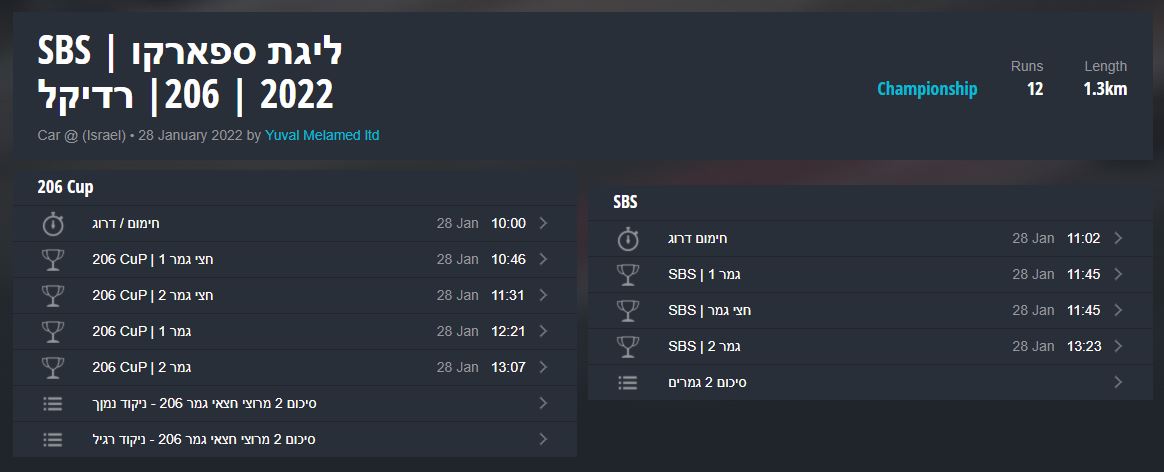Click trophy icon for 206 CuP 11:31 race
This screenshot has height=472, width=1164.
click(x=53, y=295)
